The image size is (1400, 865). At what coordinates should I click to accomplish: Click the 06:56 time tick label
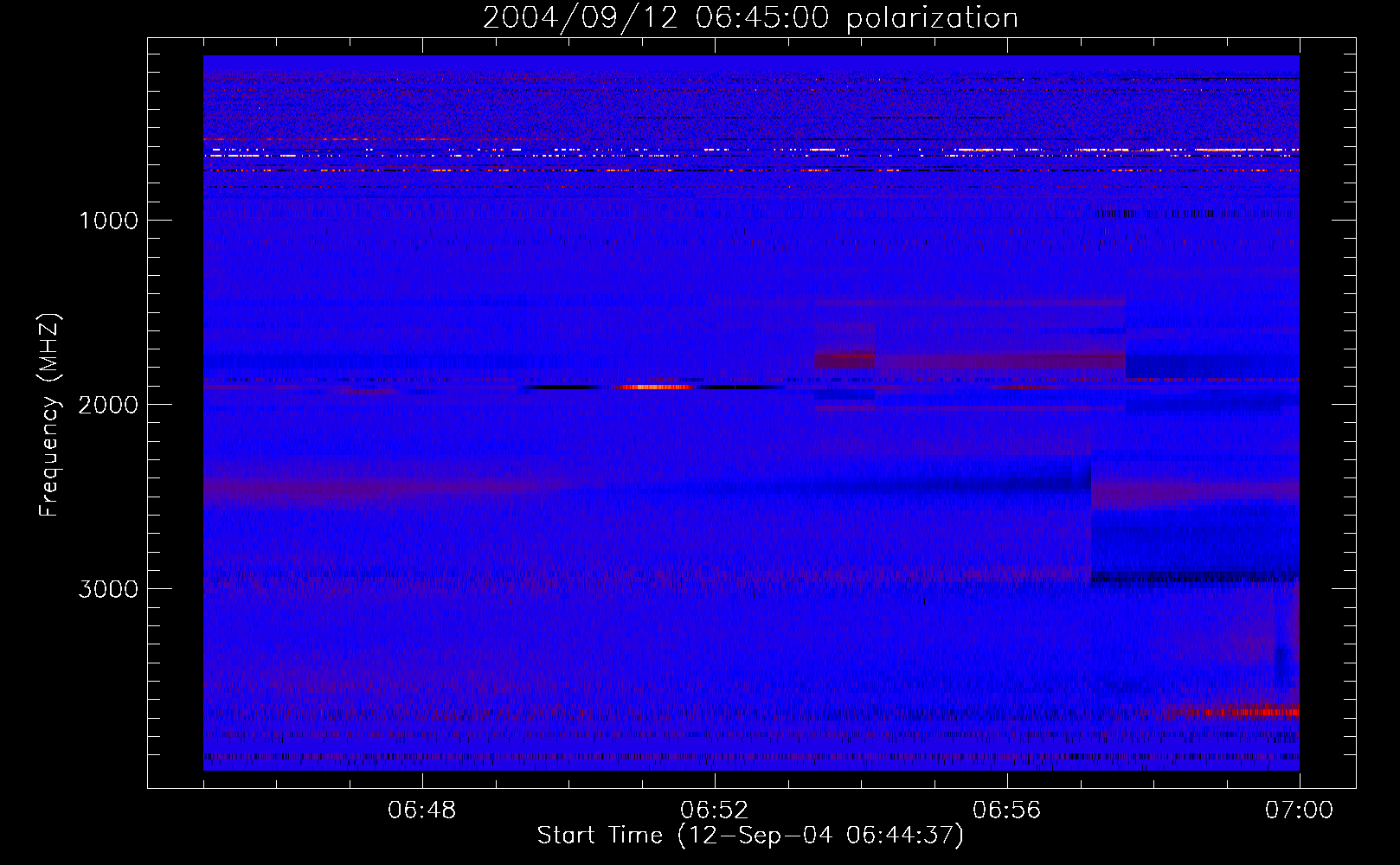click(x=1006, y=811)
